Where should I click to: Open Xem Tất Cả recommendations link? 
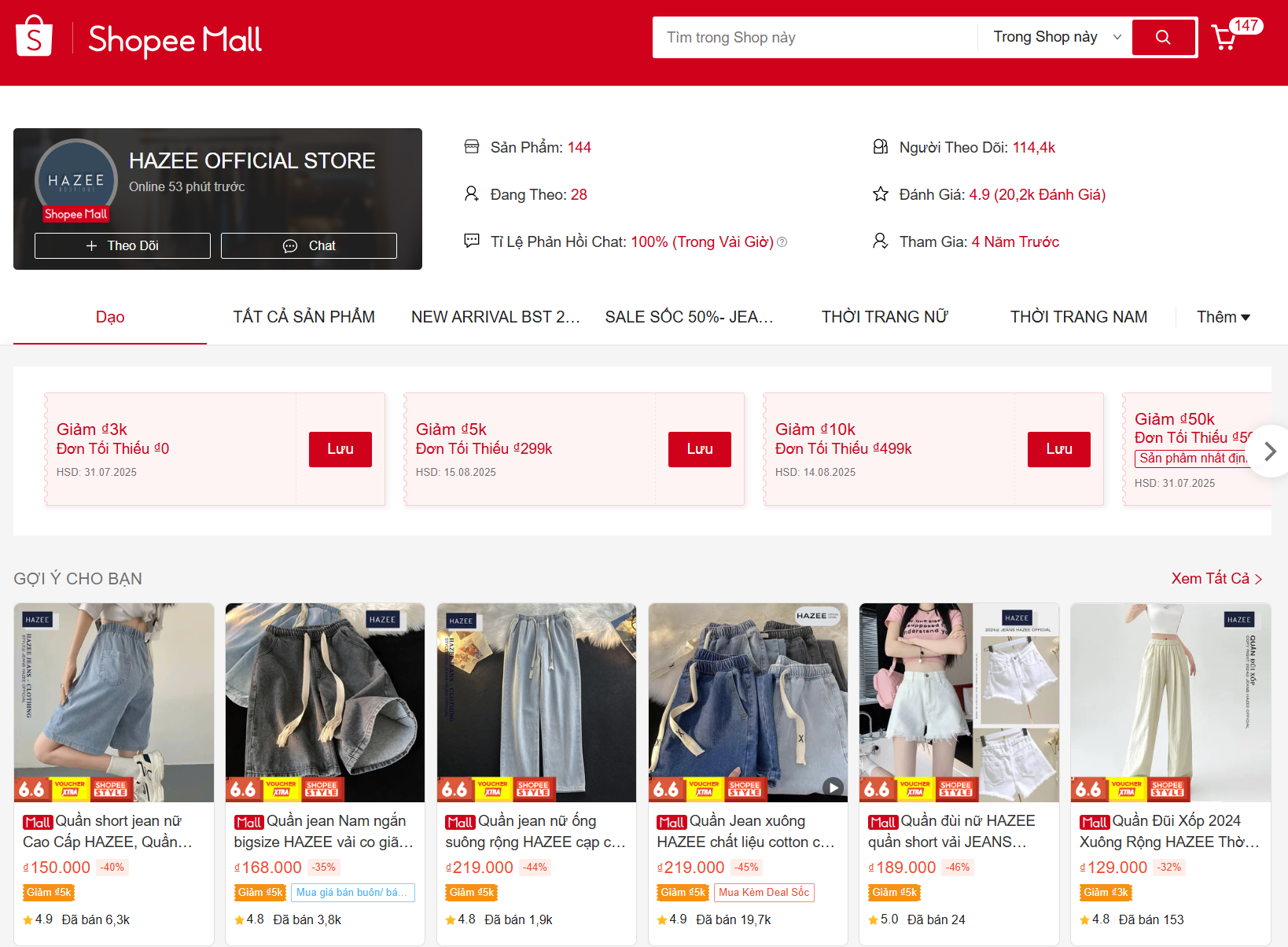(1217, 579)
